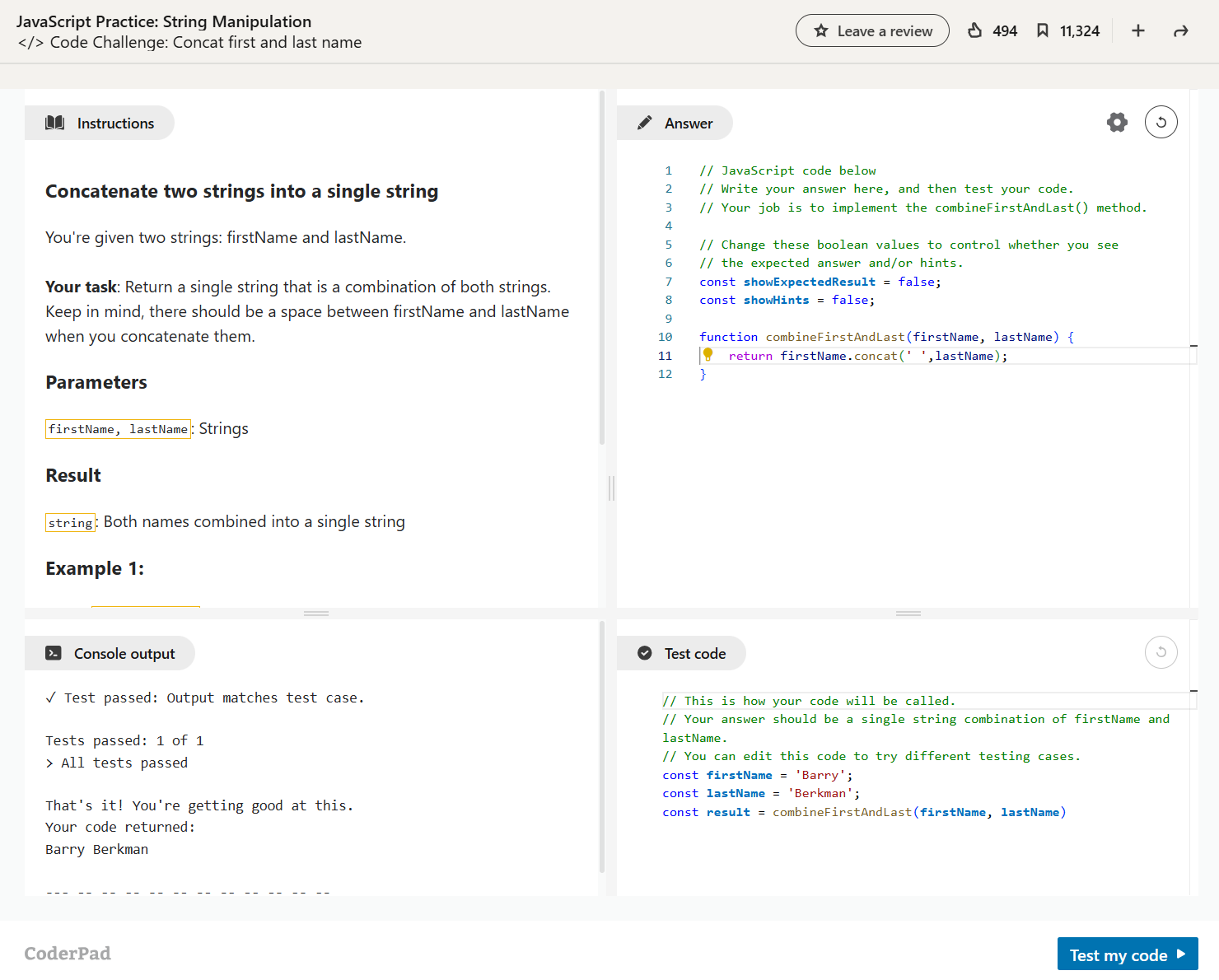This screenshot has height=980, width=1219.
Task: Run tests with Test my code
Action: [1127, 954]
